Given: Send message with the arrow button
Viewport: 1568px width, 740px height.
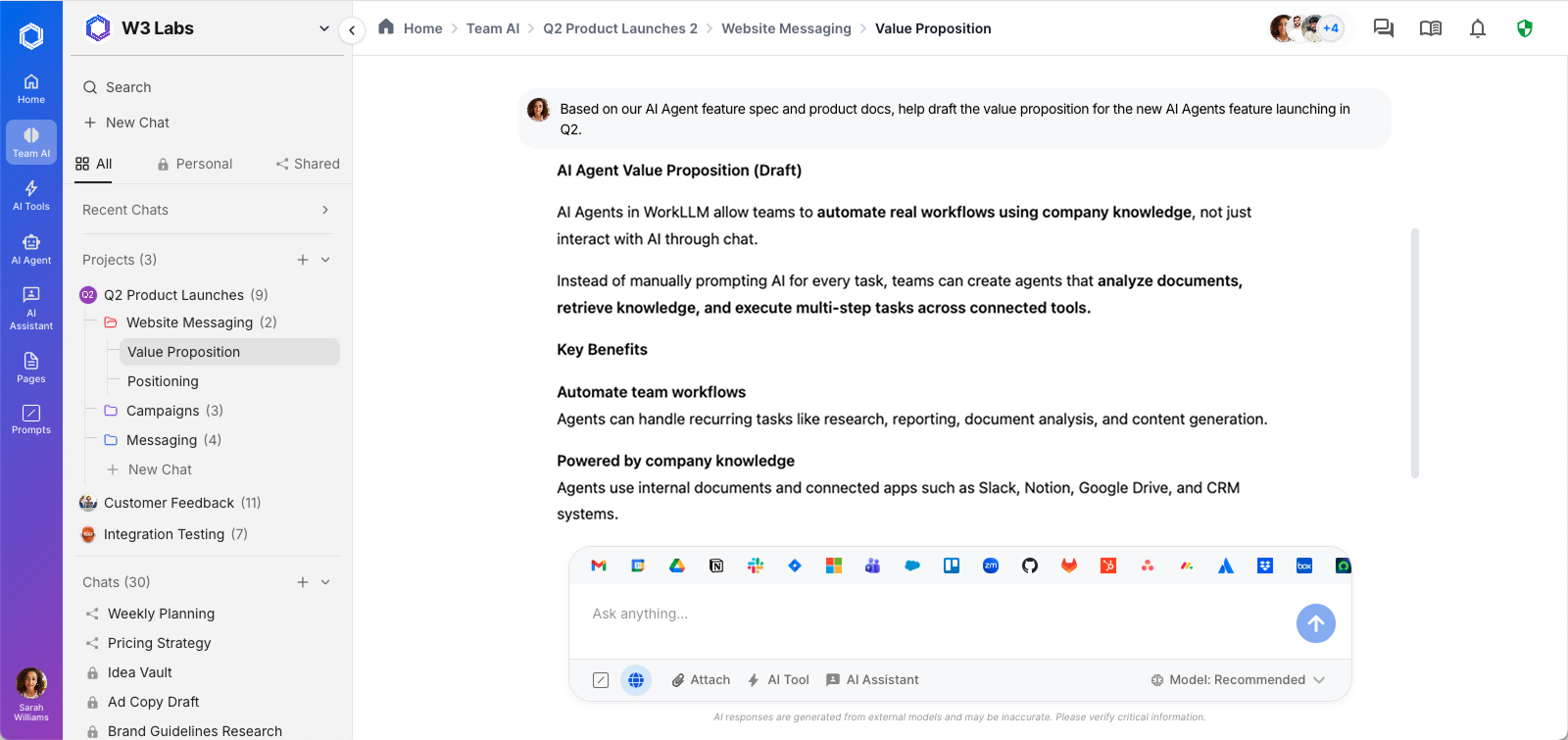Looking at the screenshot, I should pyautogui.click(x=1315, y=623).
